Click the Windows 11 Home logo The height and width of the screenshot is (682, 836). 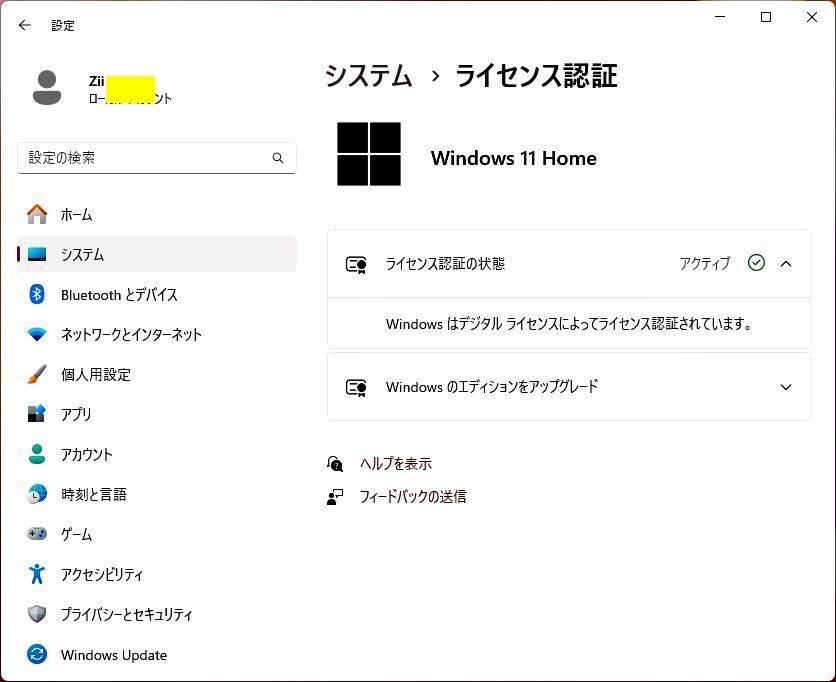click(369, 155)
